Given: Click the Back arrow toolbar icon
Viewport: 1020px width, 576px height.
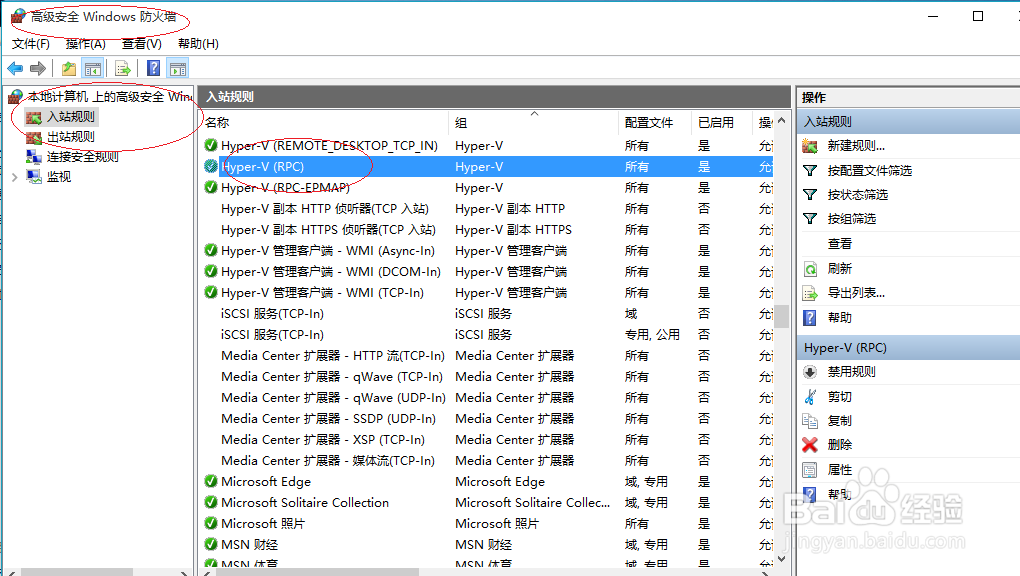Looking at the screenshot, I should click(15, 68).
